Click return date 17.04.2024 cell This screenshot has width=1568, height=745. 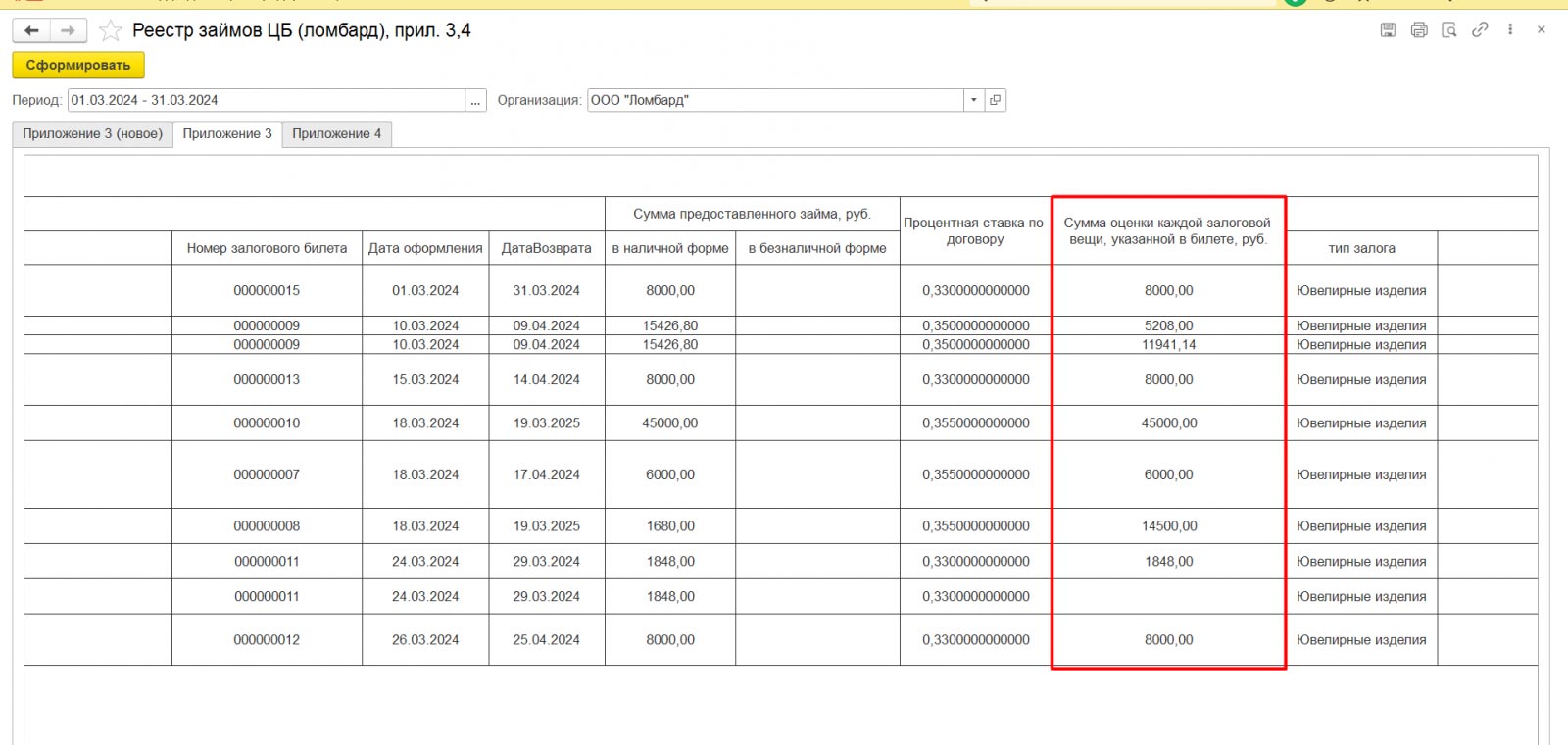point(547,474)
